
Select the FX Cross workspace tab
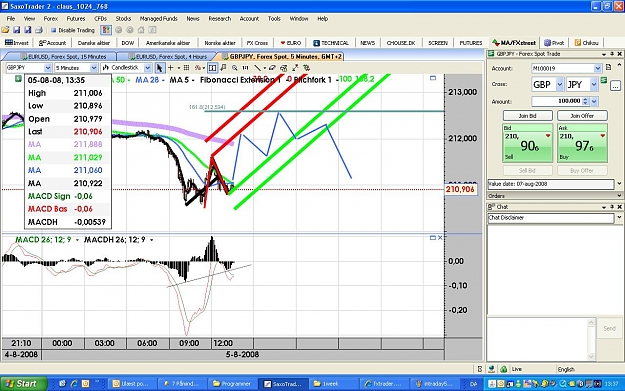[x=257, y=43]
